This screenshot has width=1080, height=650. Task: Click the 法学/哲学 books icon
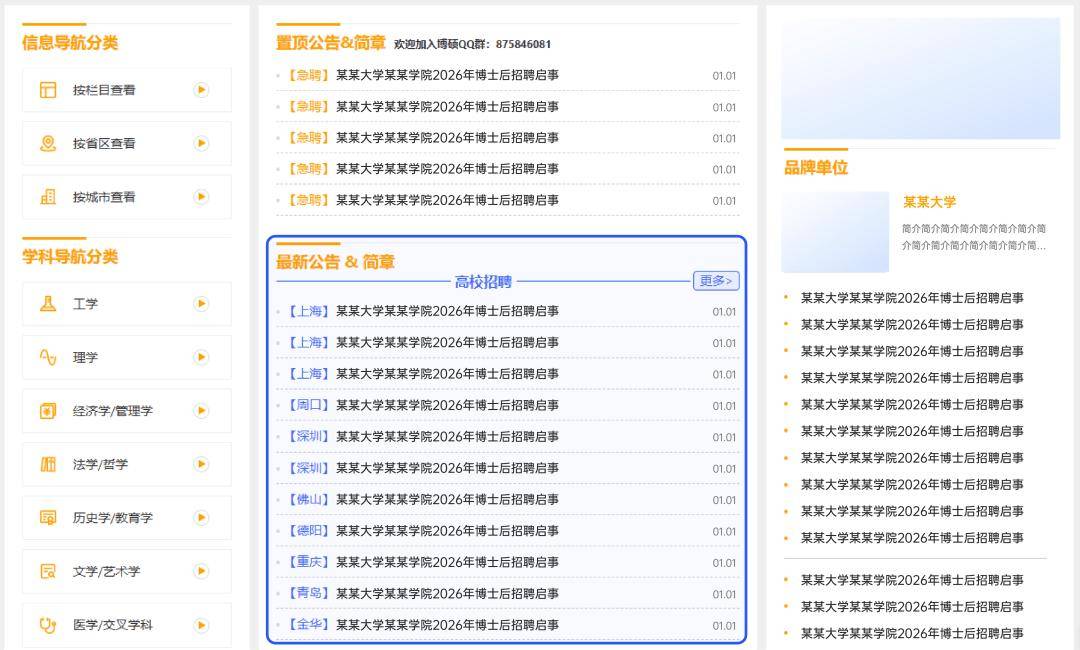[x=48, y=464]
